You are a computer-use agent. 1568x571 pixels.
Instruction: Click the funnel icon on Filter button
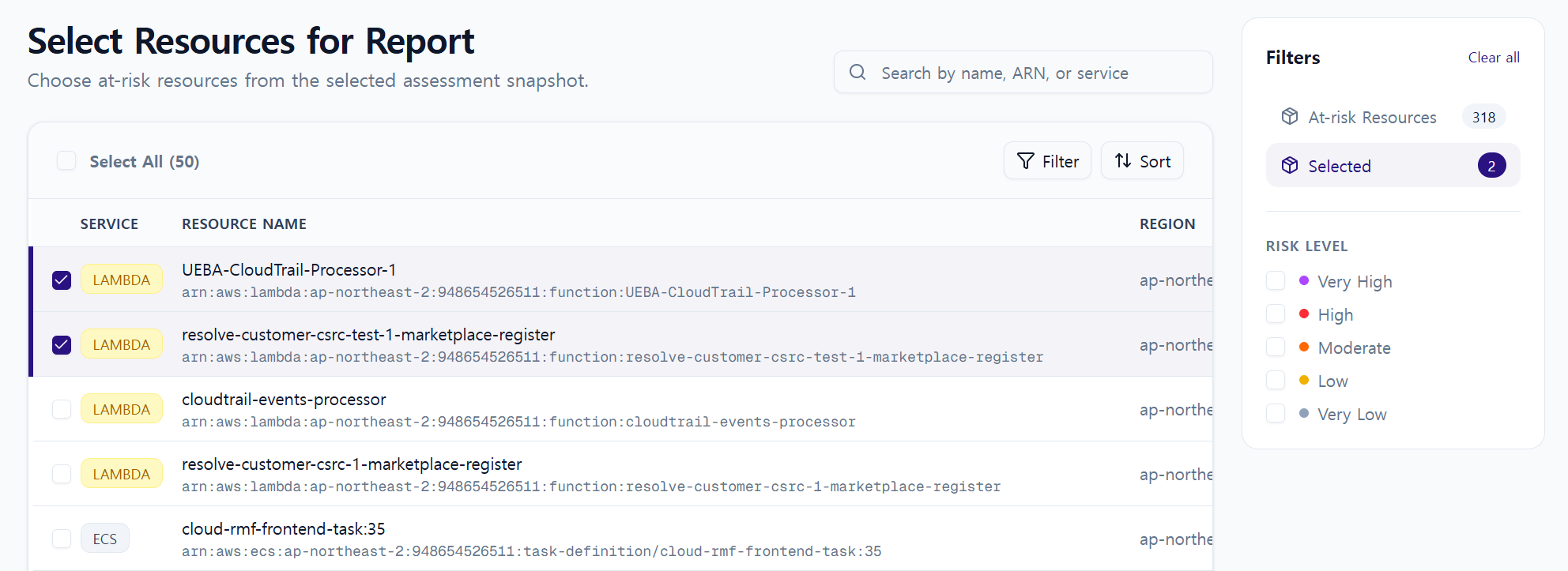(1025, 161)
